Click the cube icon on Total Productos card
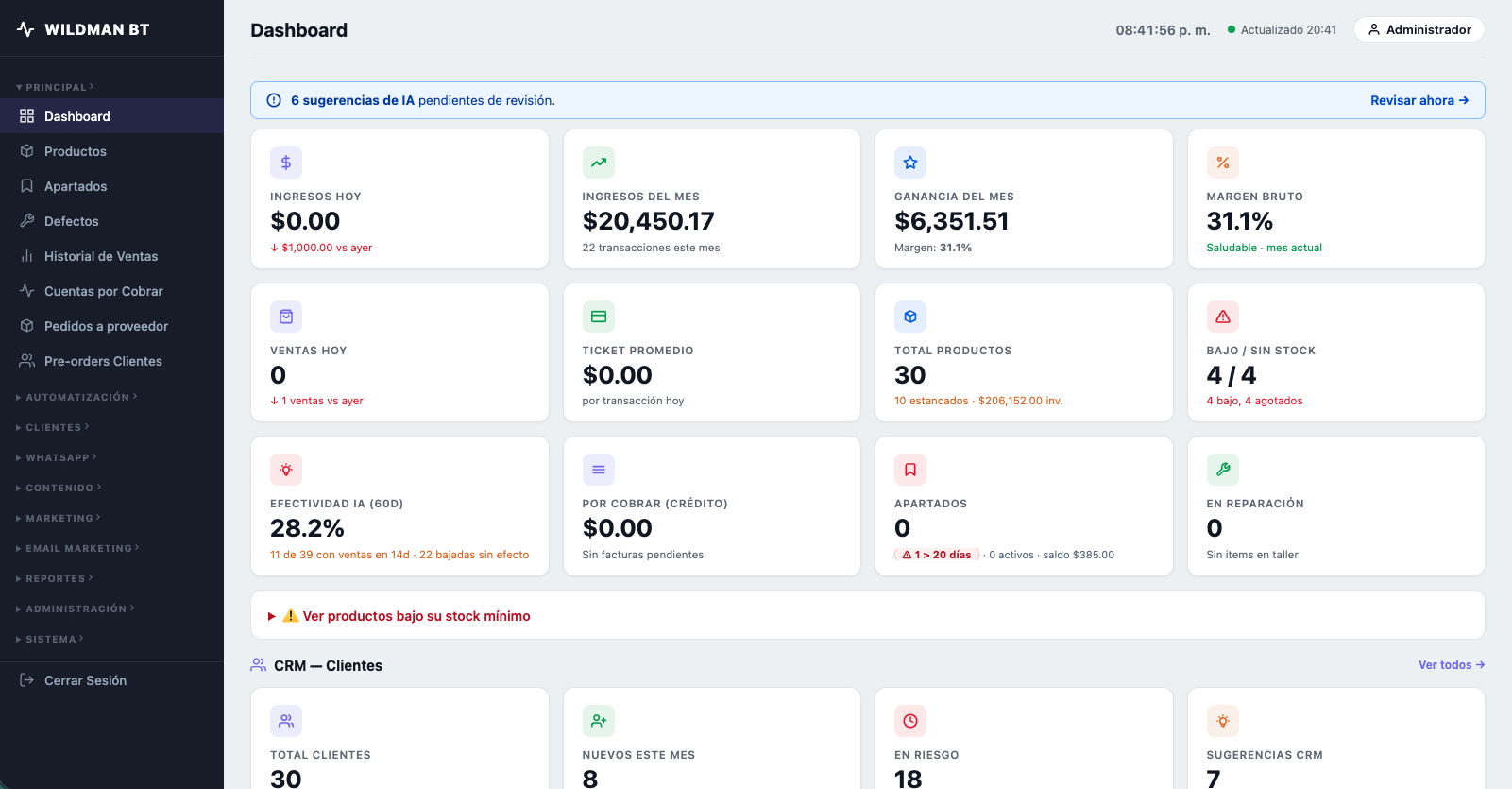The height and width of the screenshot is (789, 1512). click(x=910, y=317)
